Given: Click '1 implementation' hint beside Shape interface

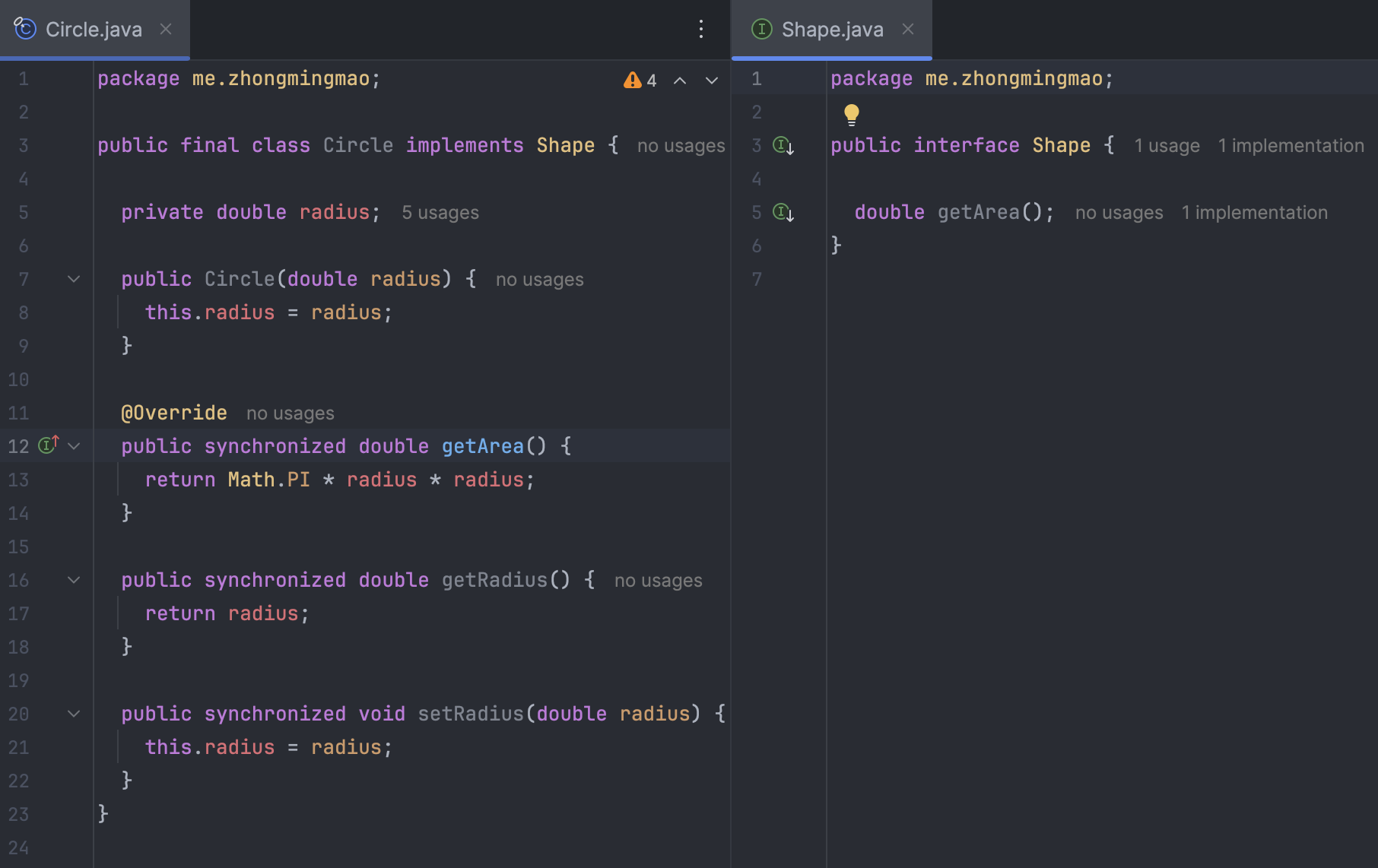Looking at the screenshot, I should point(1291,146).
